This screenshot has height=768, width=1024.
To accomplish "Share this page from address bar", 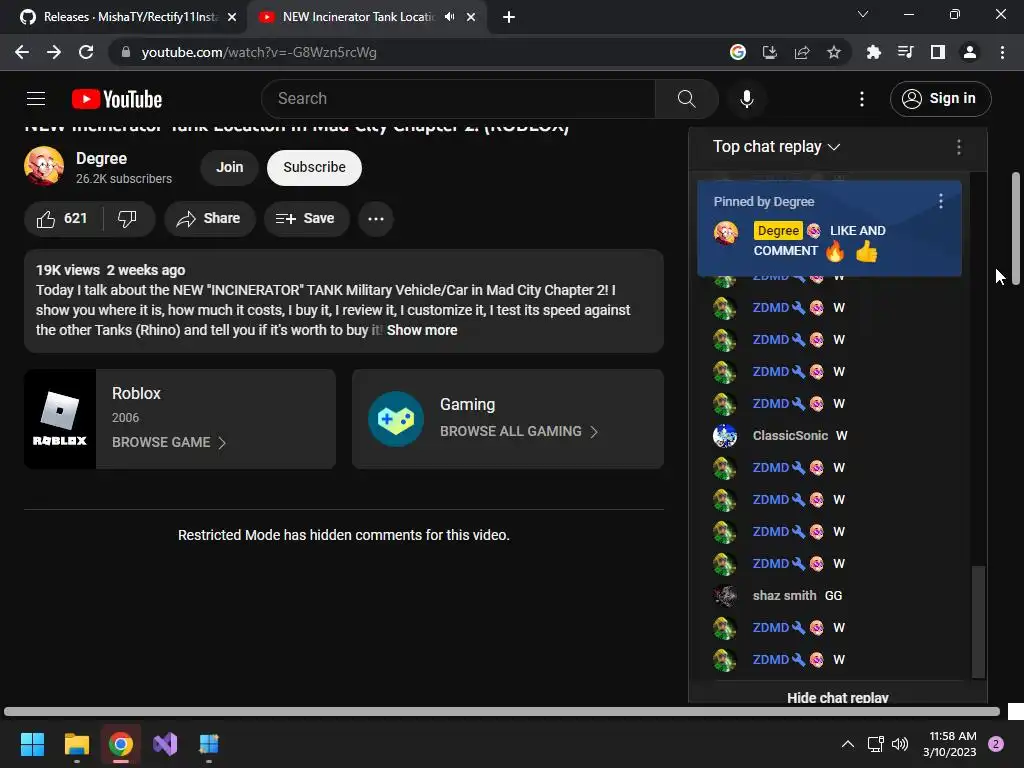I will (x=801, y=52).
